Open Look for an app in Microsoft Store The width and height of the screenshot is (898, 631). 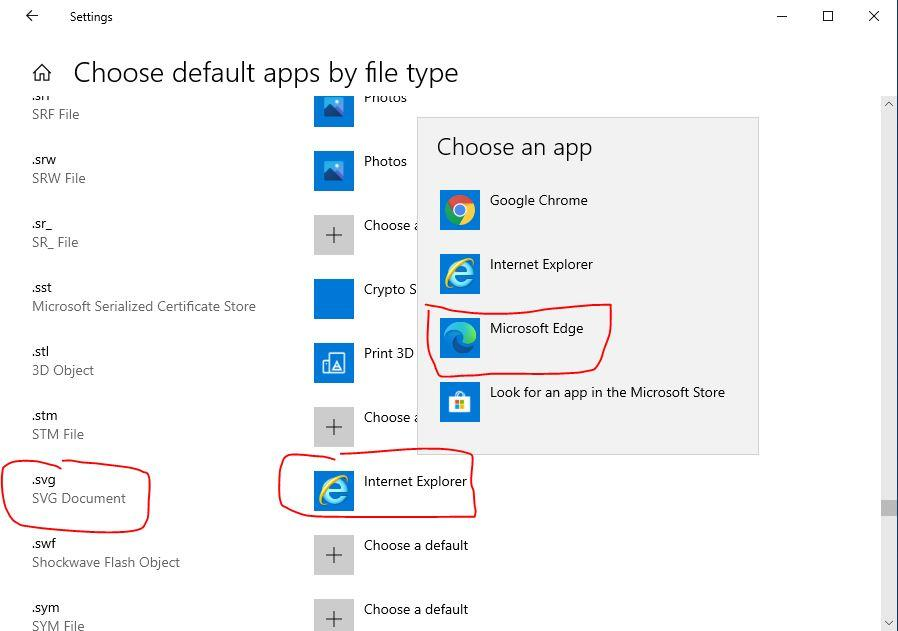607,393
